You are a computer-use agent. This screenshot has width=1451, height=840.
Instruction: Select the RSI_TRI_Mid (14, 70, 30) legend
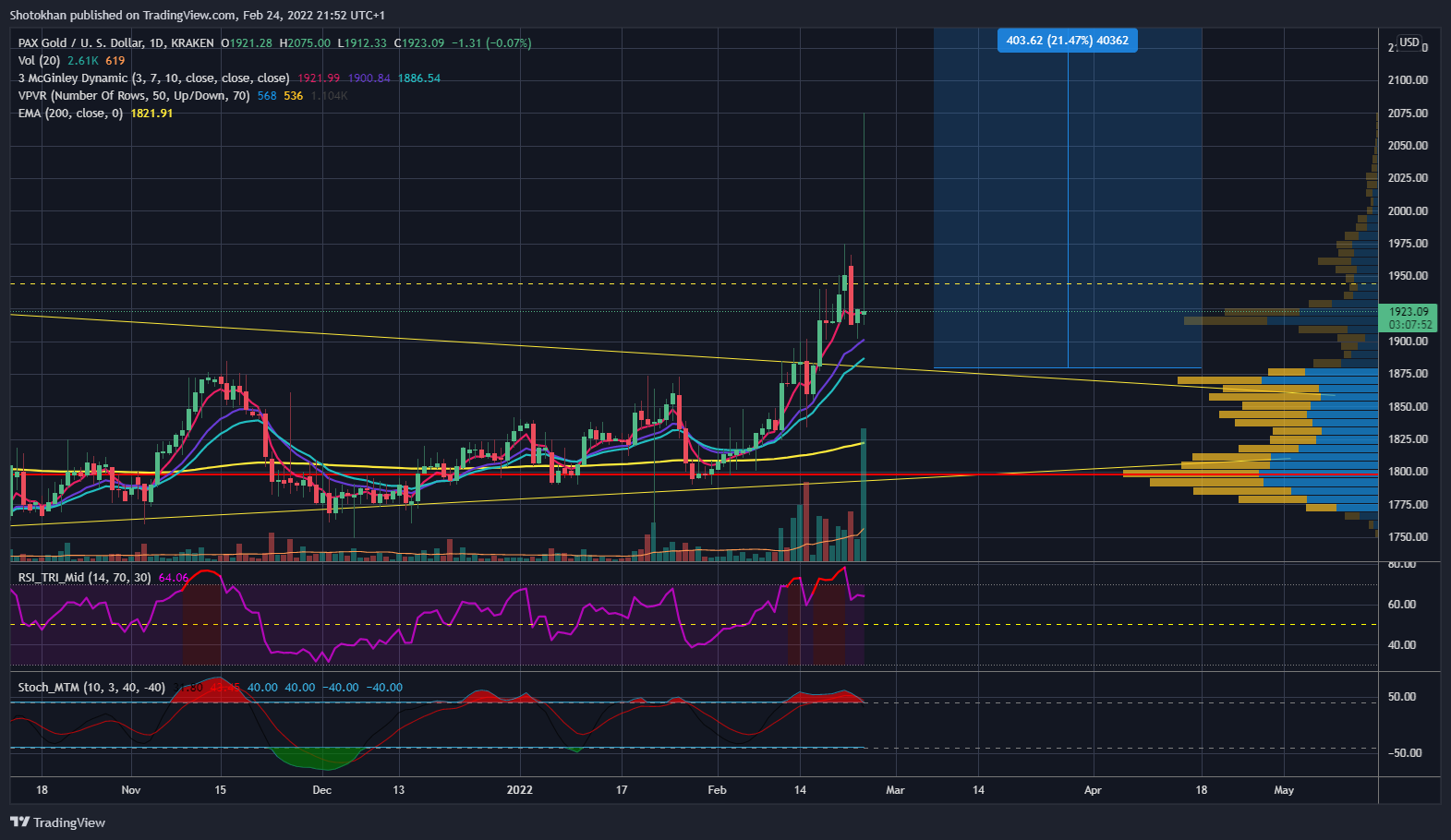pyautogui.click(x=84, y=578)
